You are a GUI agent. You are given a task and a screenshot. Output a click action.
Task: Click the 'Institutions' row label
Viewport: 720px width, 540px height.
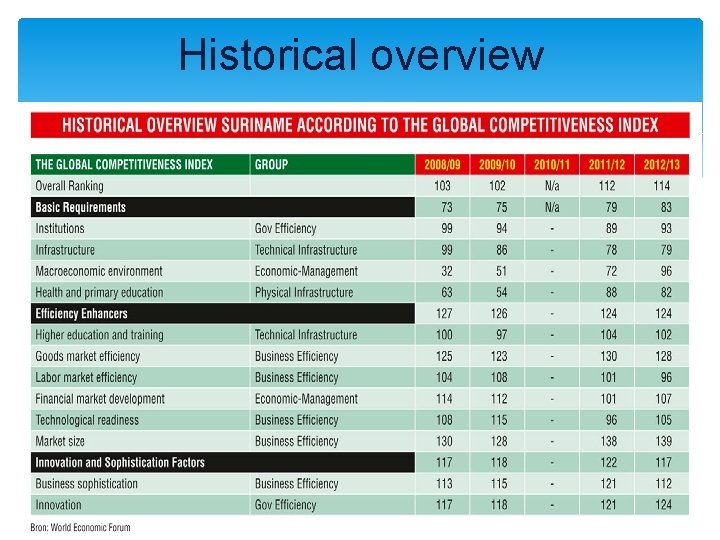(60, 228)
